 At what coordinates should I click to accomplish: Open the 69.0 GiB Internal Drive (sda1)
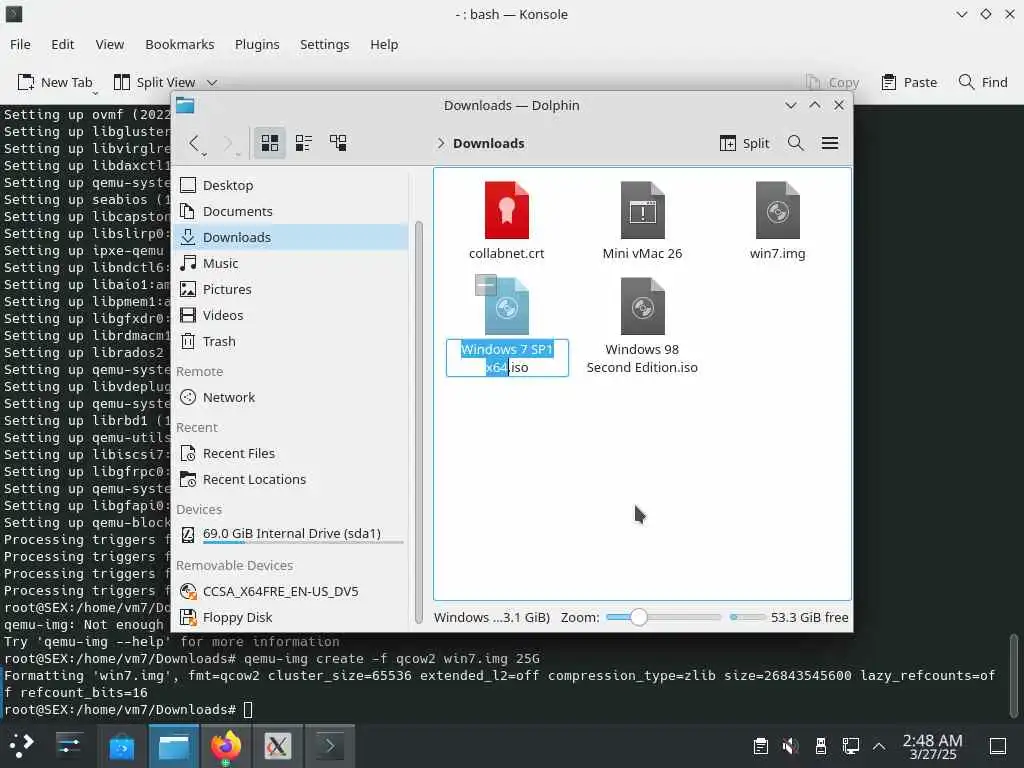point(291,535)
